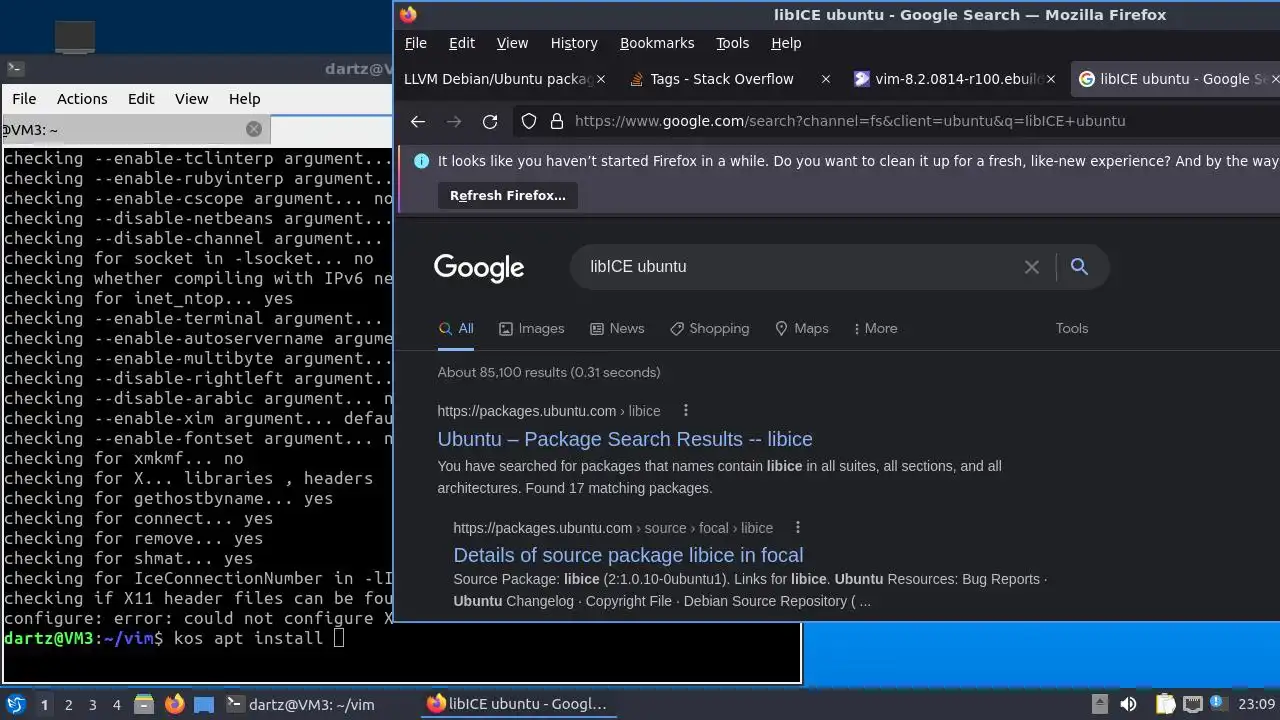This screenshot has width=1280, height=720.
Task: Open the three-dot menu beside packages.ubuntu.com › libice
Action: point(685,410)
